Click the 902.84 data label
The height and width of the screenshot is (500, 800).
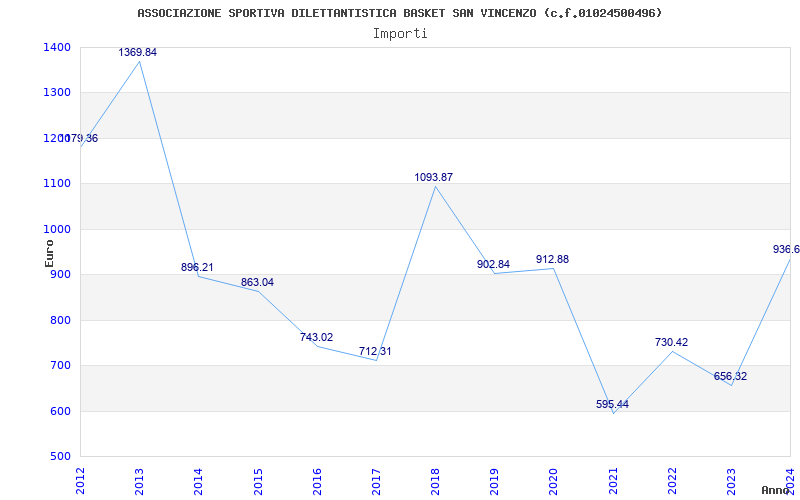493,264
